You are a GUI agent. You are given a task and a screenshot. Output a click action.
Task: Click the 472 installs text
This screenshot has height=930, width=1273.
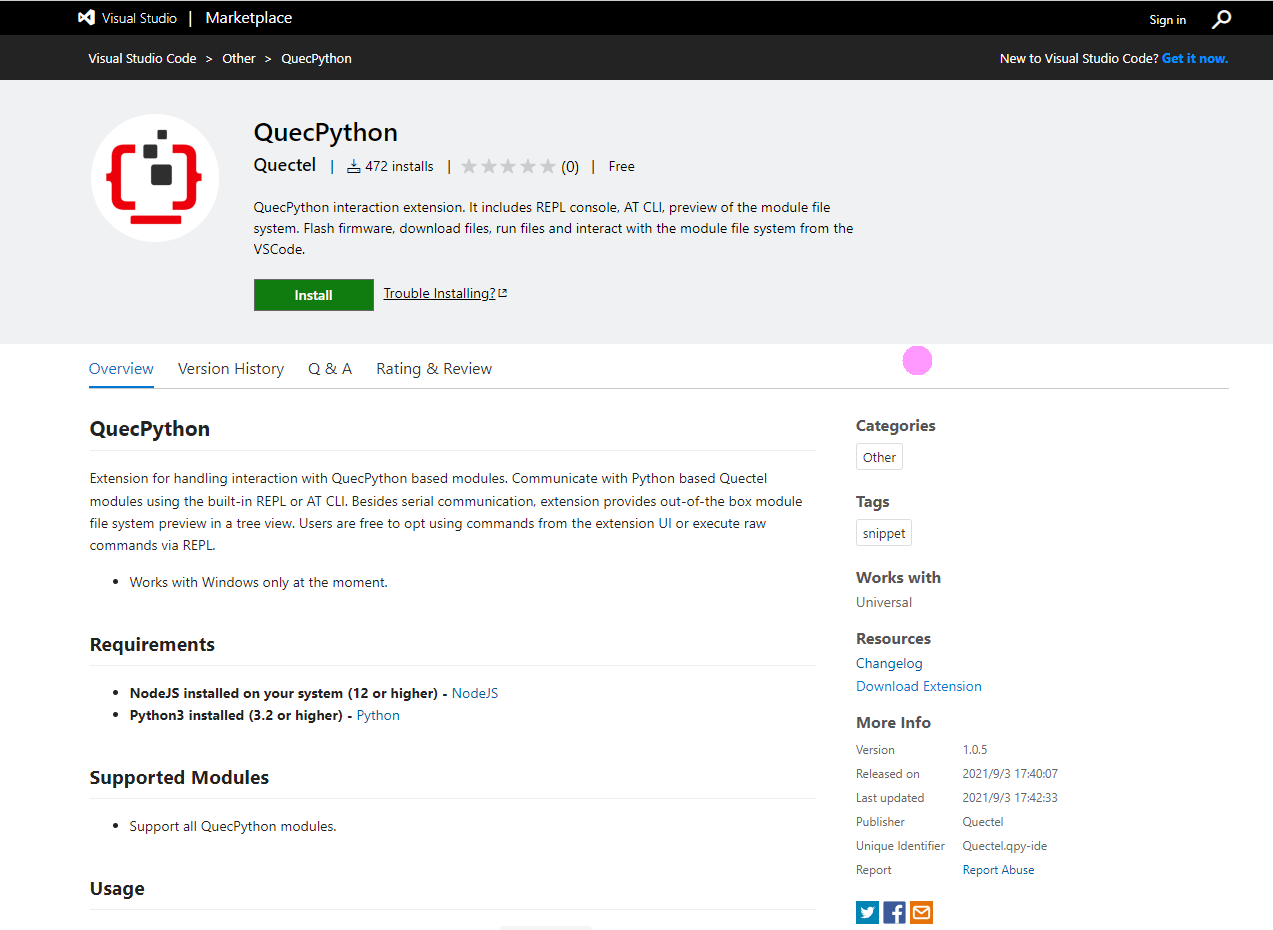[x=399, y=167]
